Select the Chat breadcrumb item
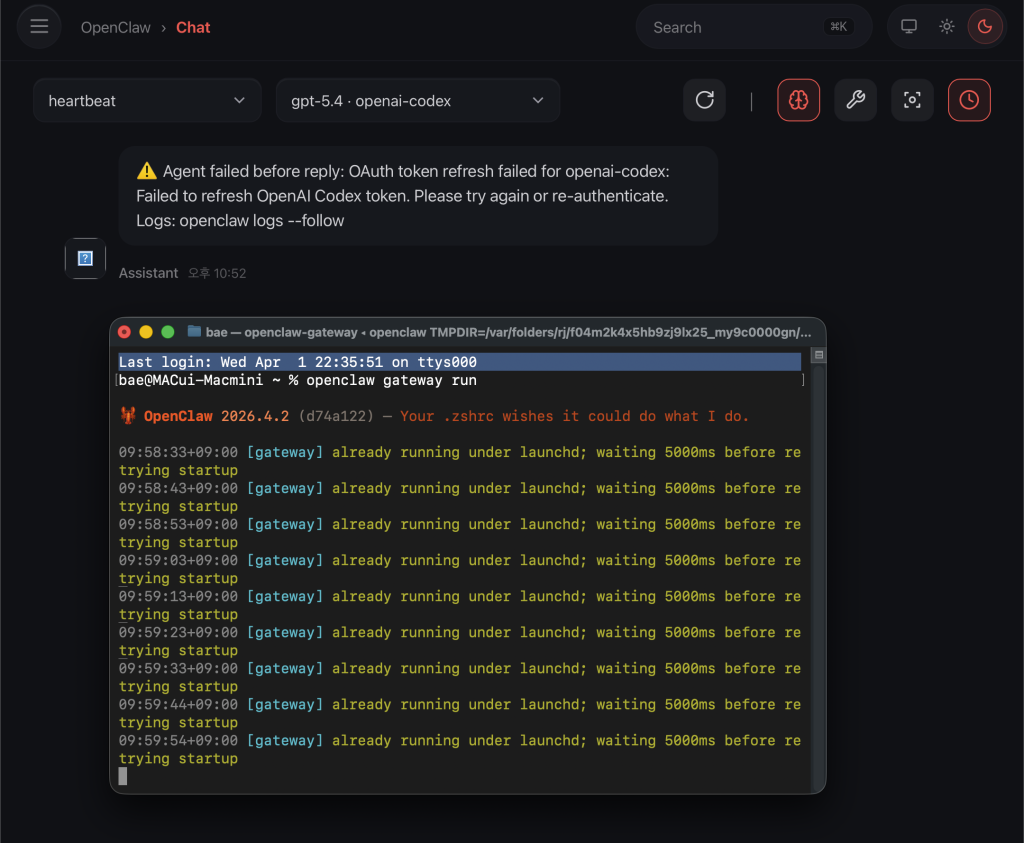Image resolution: width=1024 pixels, height=843 pixels. [x=193, y=28]
